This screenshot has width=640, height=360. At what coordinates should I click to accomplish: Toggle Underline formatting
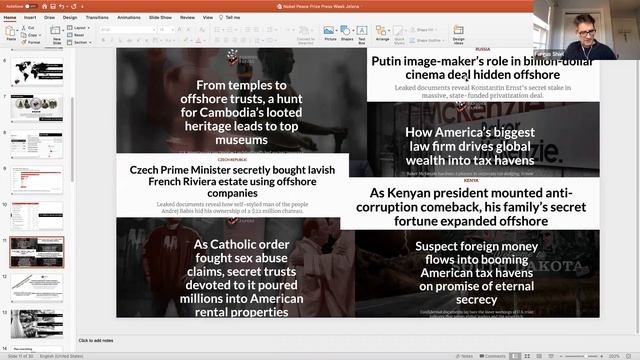click(x=120, y=40)
